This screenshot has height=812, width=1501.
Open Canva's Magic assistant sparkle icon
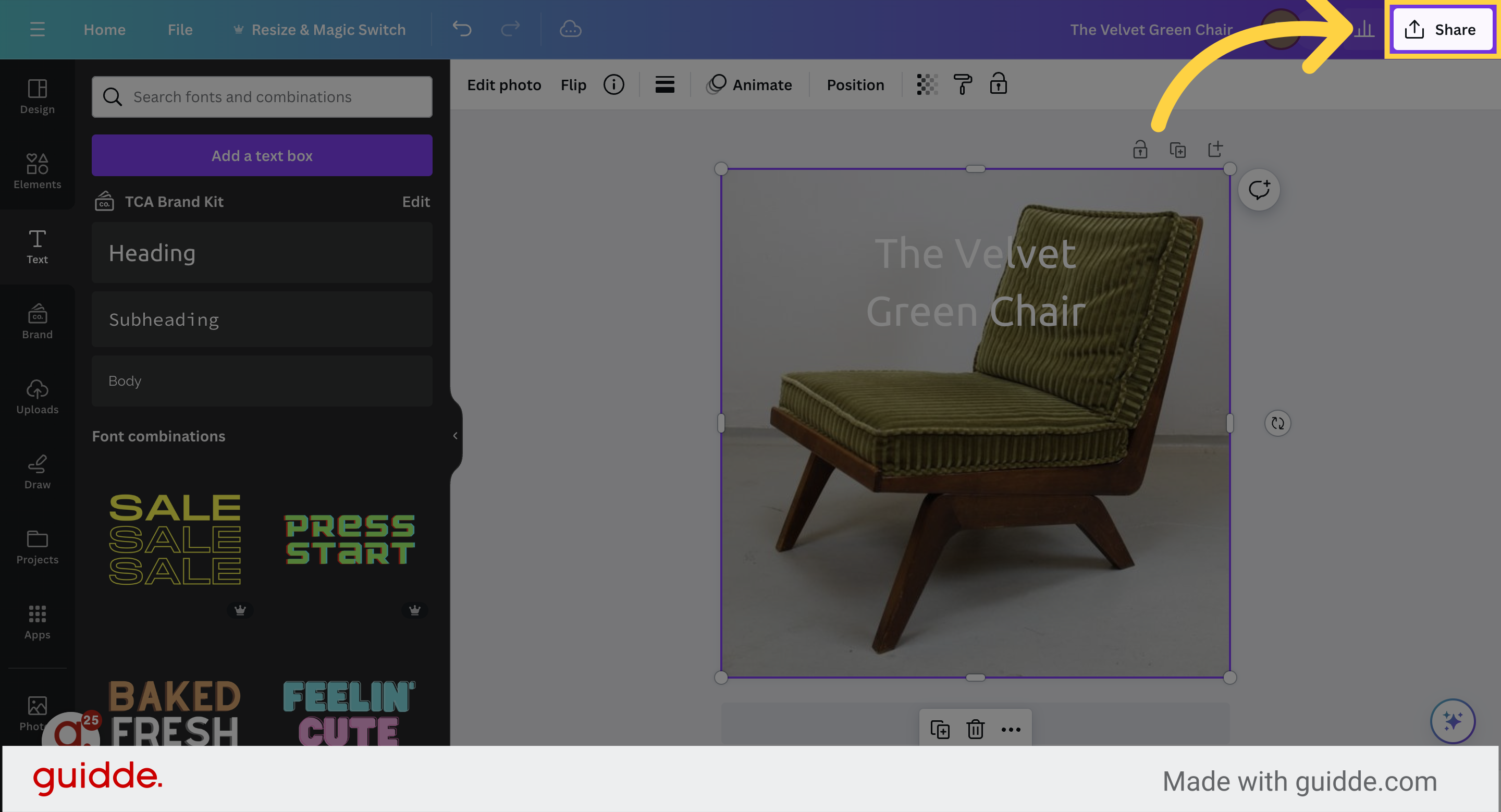click(x=1452, y=721)
